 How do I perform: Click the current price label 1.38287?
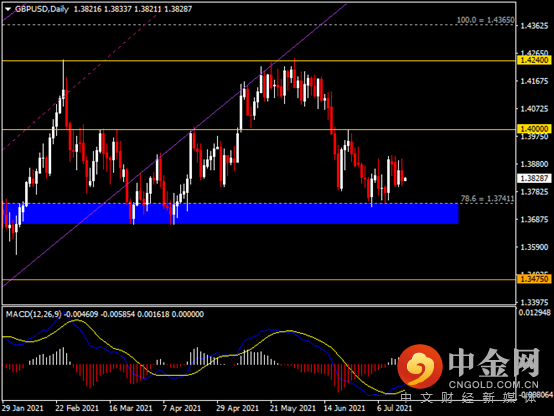tap(535, 178)
